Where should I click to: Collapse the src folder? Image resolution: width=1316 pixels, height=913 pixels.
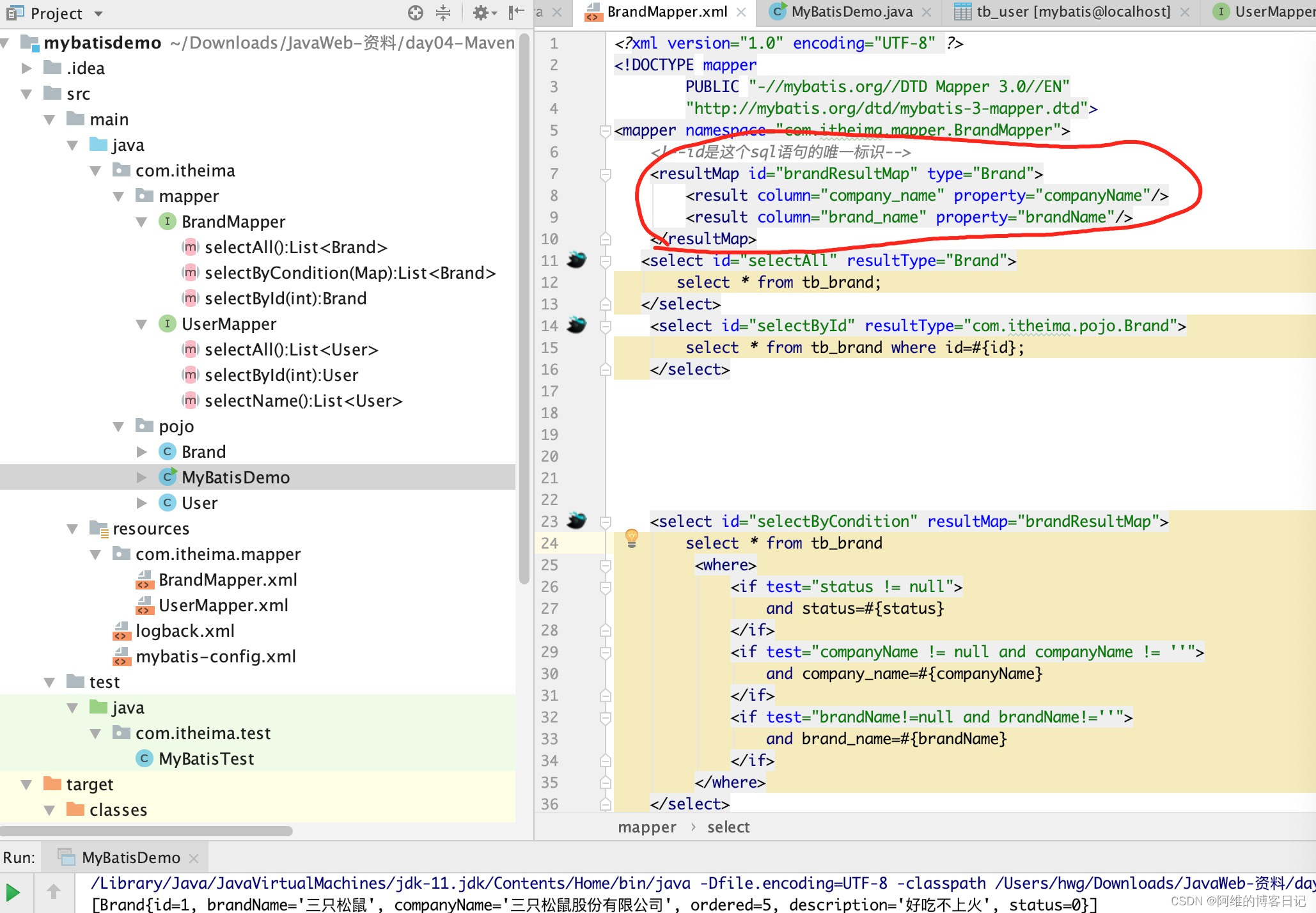tap(26, 94)
